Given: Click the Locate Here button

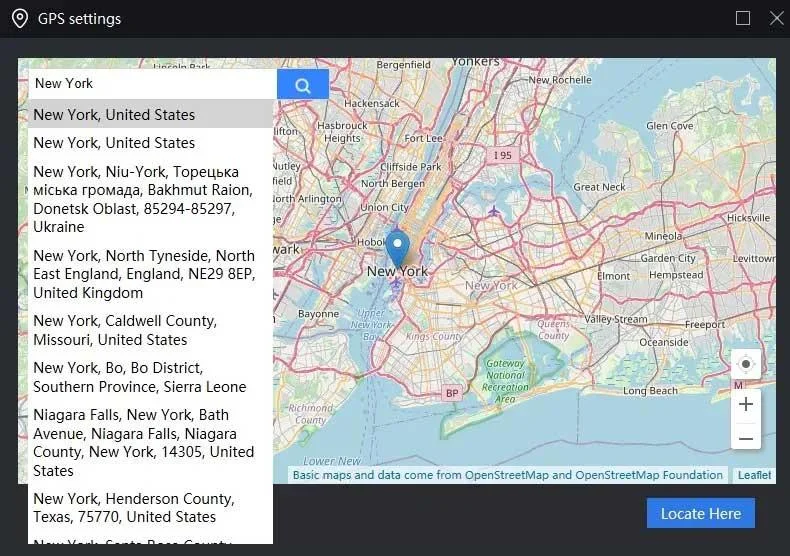Looking at the screenshot, I should click(x=700, y=513).
